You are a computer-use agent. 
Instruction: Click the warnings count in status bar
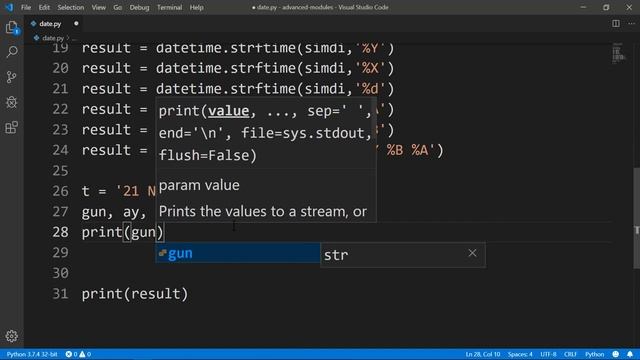coord(85,354)
